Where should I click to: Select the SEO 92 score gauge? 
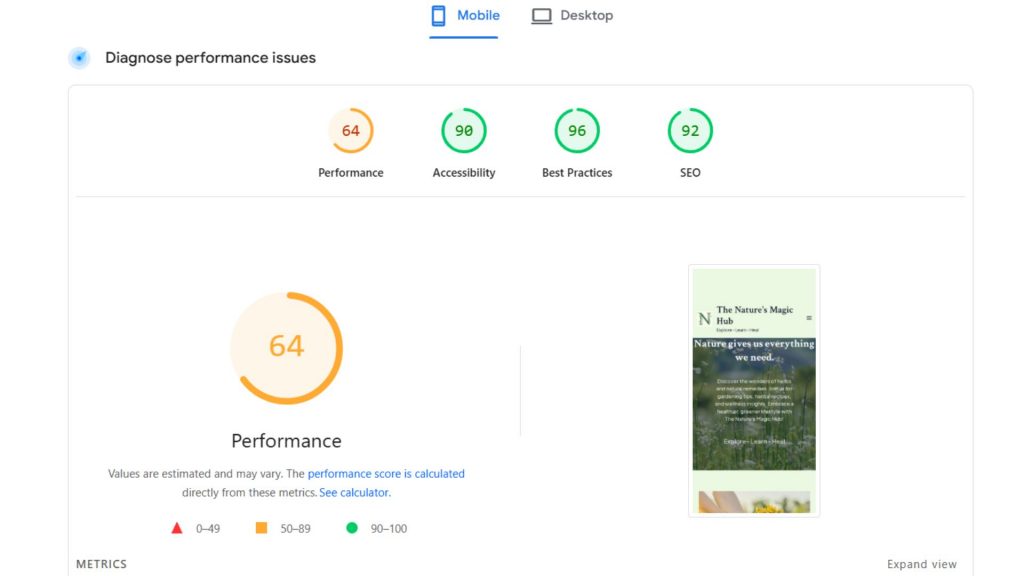(x=690, y=131)
